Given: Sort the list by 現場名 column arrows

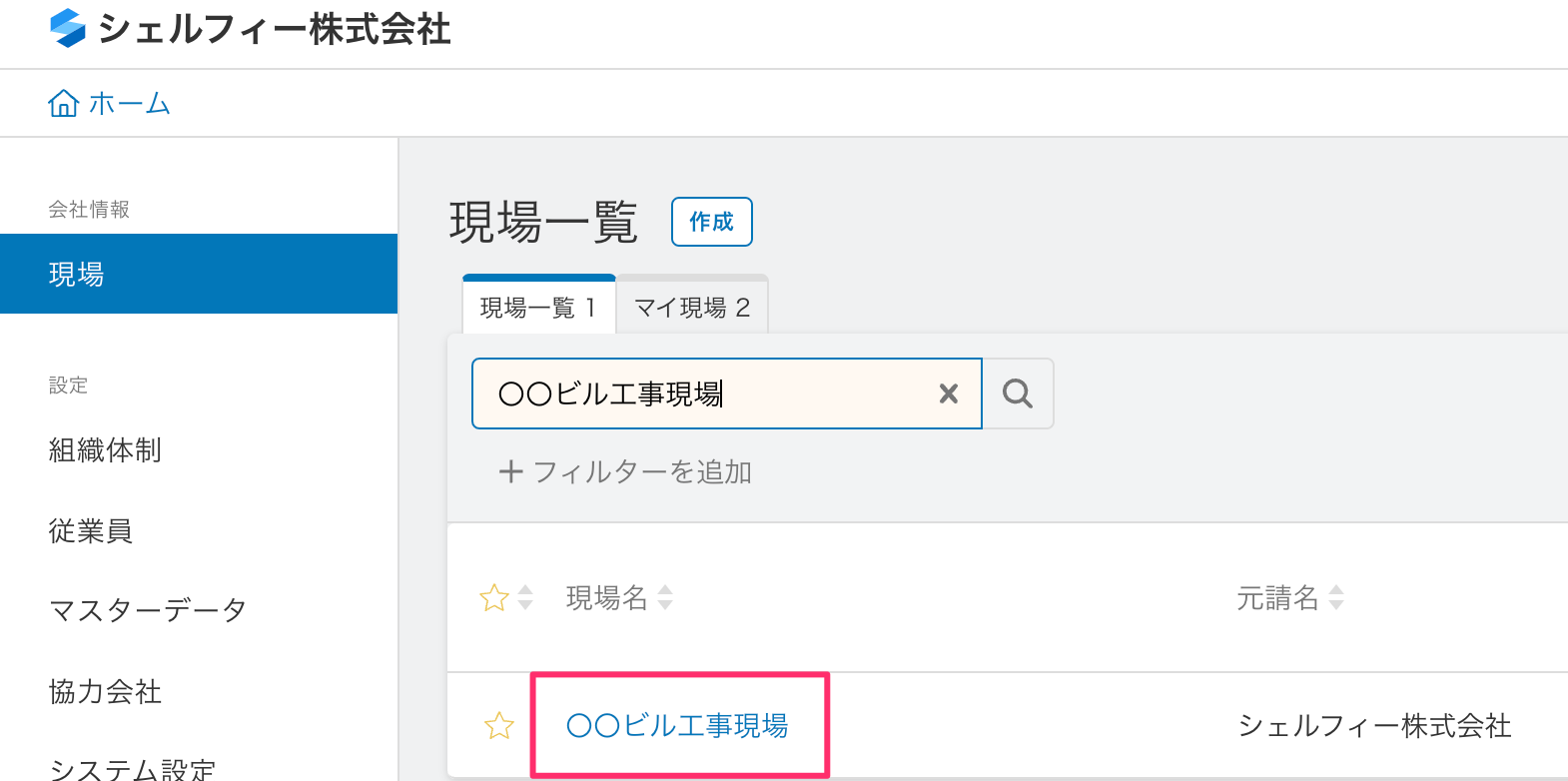Looking at the screenshot, I should tap(665, 598).
